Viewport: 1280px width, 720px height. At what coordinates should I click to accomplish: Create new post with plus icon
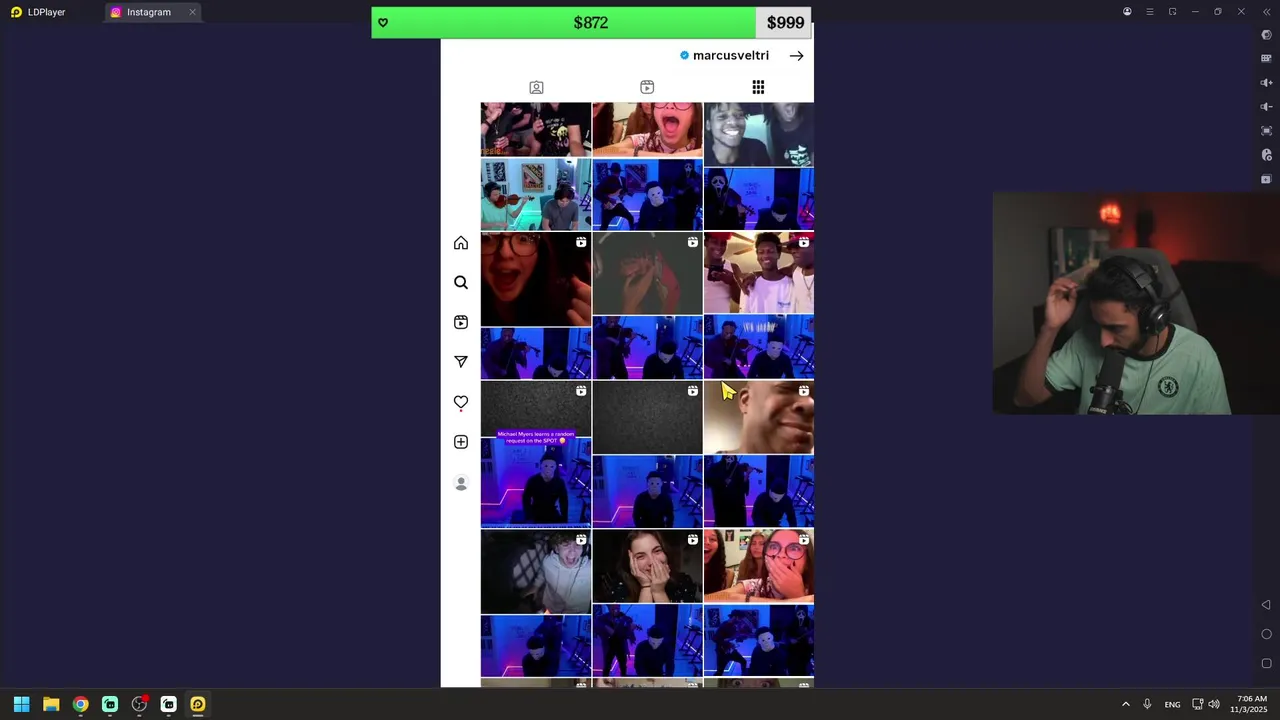(461, 442)
